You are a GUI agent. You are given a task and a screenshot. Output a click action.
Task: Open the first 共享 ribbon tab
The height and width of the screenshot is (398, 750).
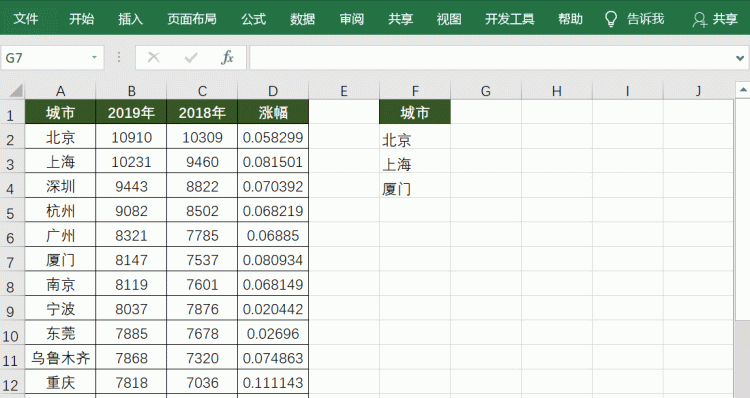pyautogui.click(x=400, y=19)
